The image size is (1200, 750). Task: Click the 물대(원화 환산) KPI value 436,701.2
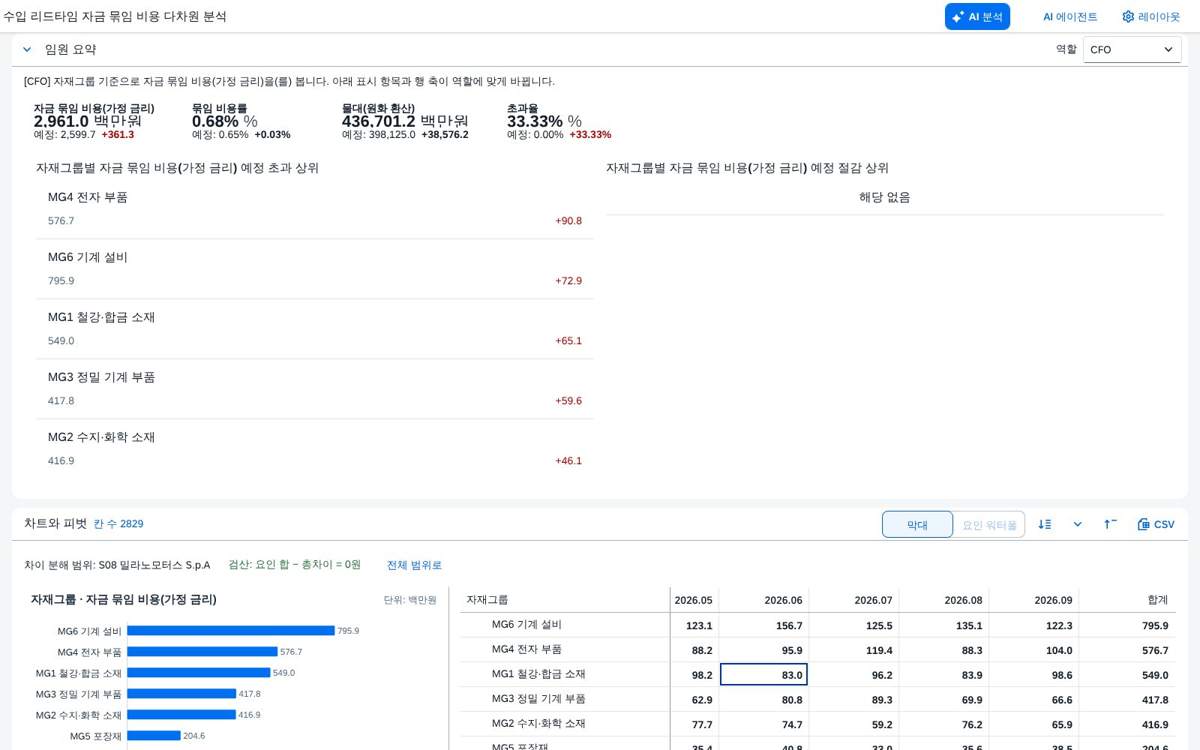[379, 121]
